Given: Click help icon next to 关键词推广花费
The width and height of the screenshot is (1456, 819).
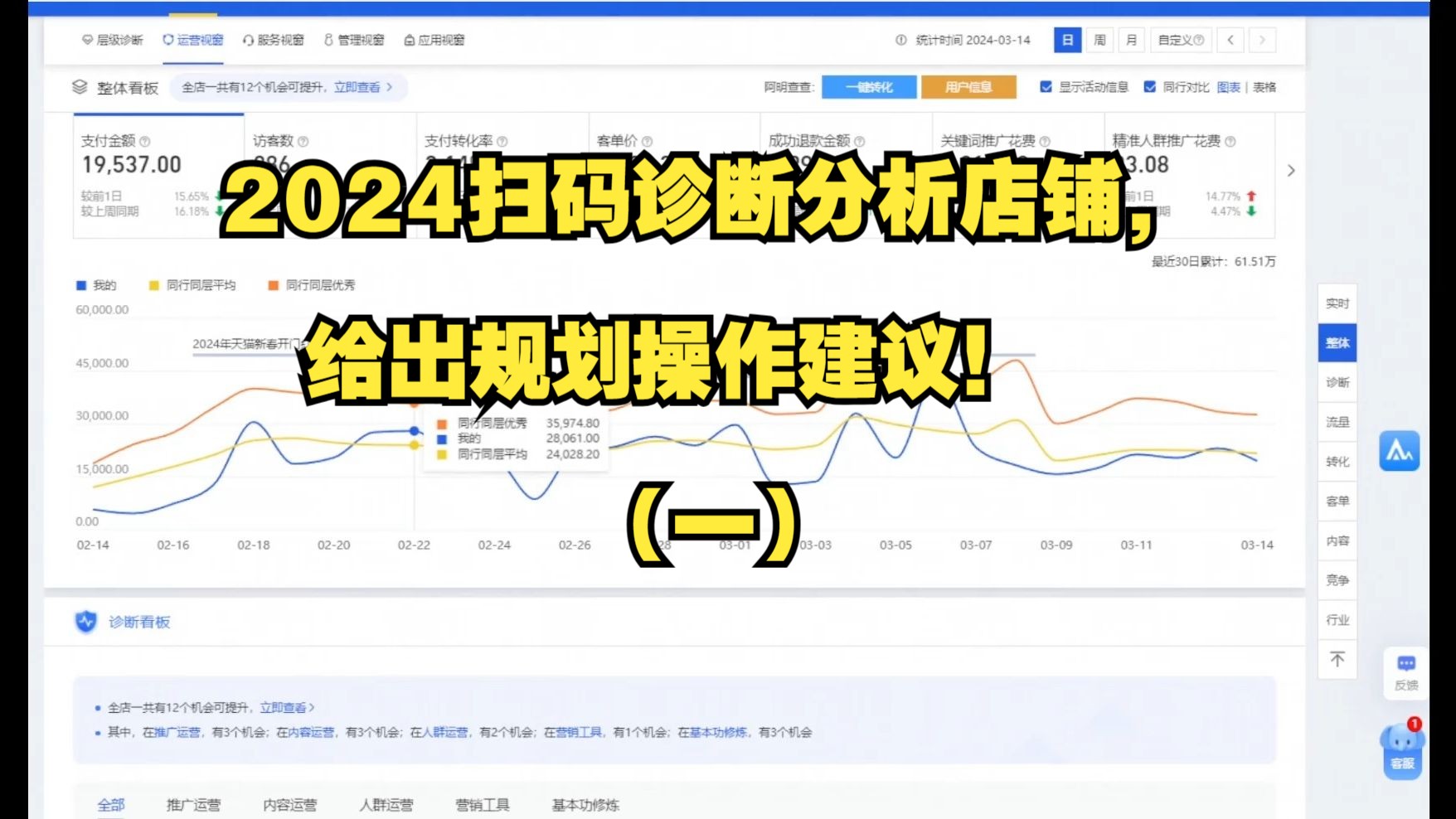Looking at the screenshot, I should 1045,142.
